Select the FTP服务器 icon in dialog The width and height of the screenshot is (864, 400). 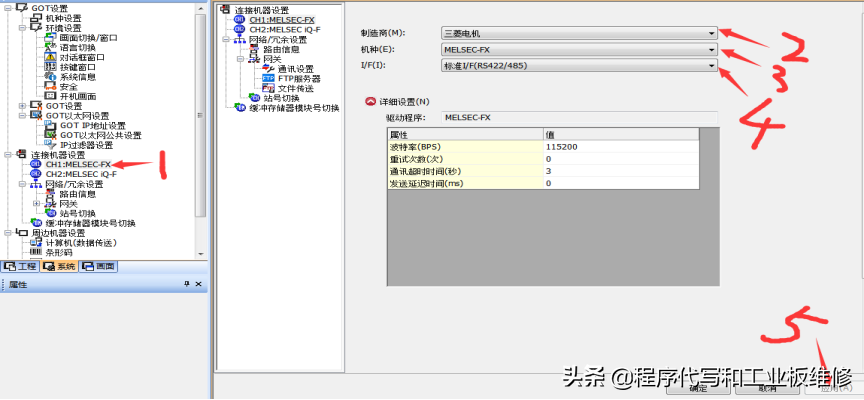(268, 78)
